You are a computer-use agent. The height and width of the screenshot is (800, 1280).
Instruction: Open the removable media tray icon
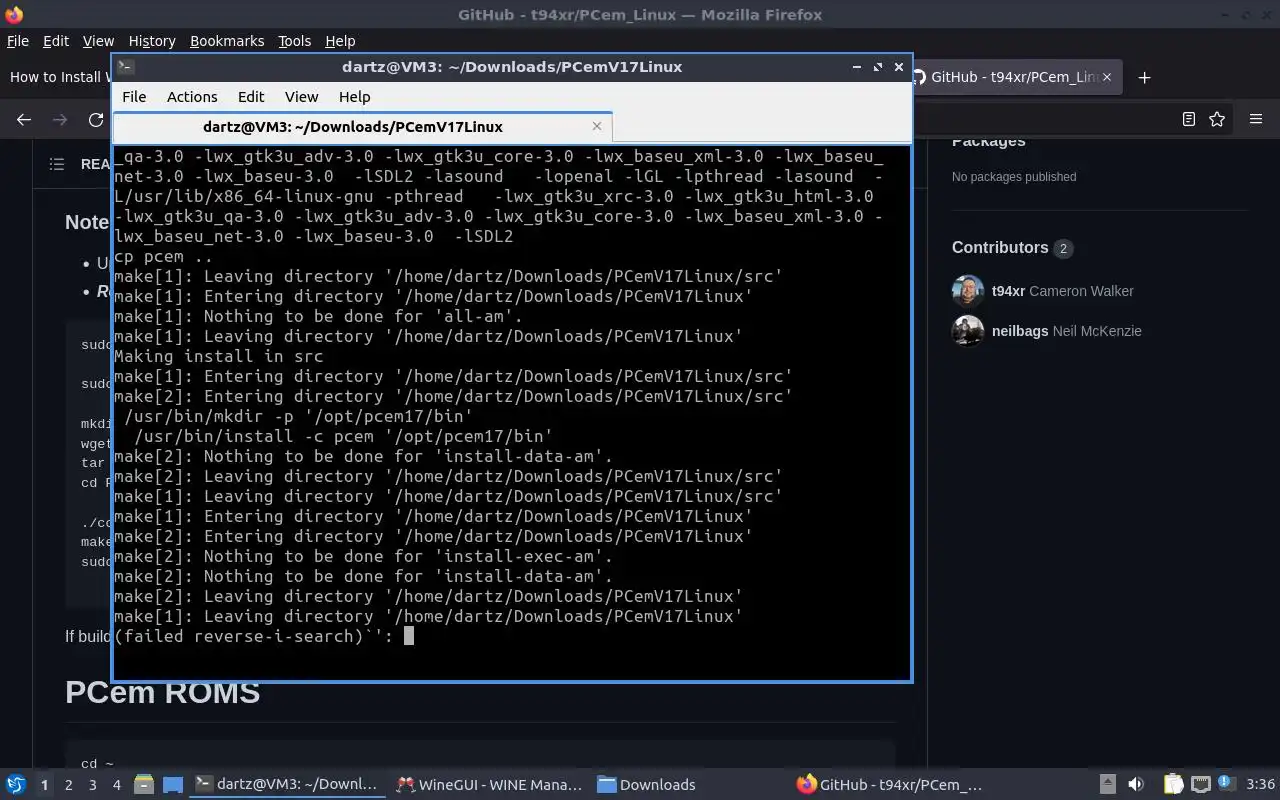[1107, 784]
